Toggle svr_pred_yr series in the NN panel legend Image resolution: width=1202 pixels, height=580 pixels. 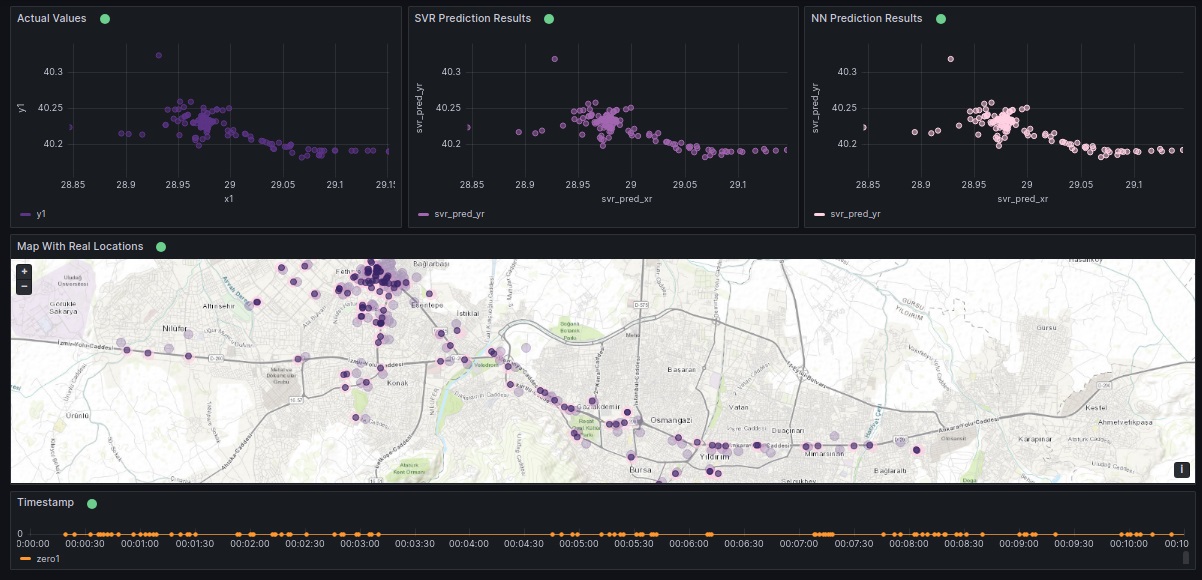856,214
